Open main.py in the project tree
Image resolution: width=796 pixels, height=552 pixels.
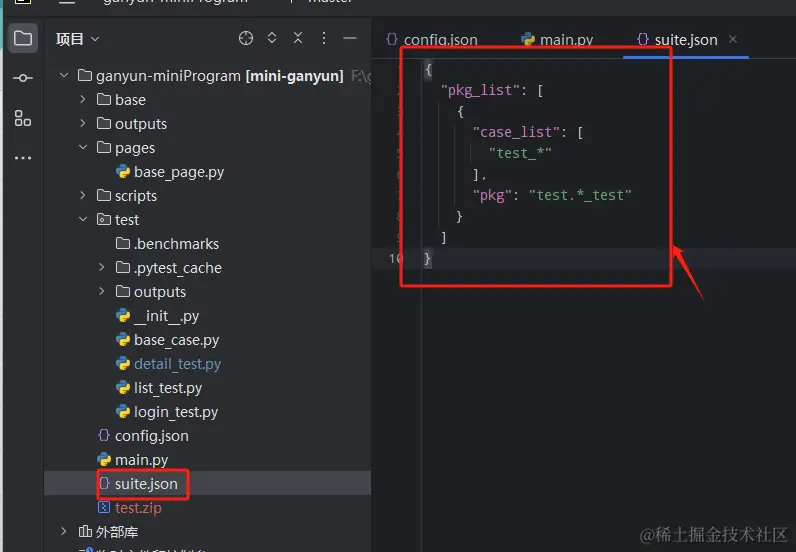pos(132,460)
